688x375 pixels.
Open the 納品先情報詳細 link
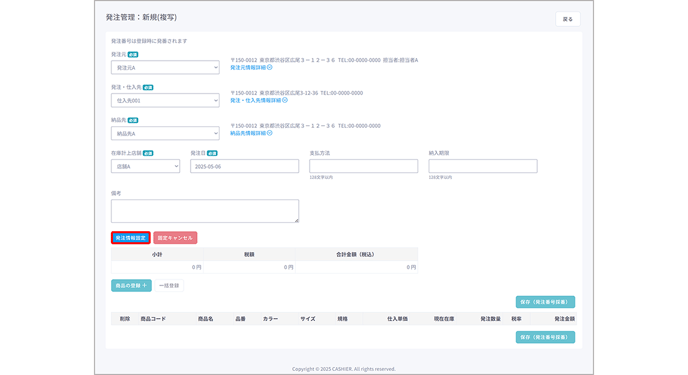click(248, 133)
